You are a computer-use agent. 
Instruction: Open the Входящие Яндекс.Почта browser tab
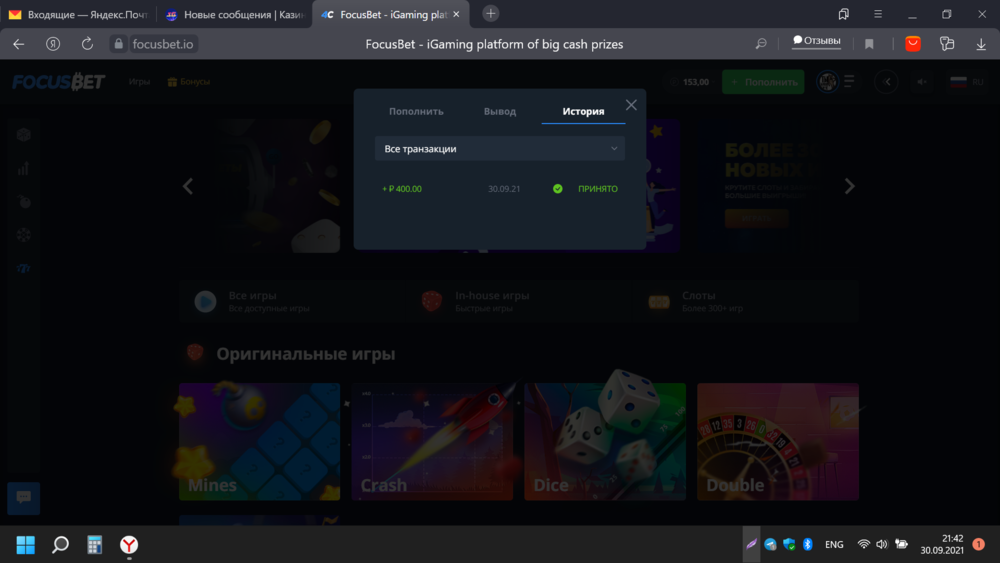78,14
